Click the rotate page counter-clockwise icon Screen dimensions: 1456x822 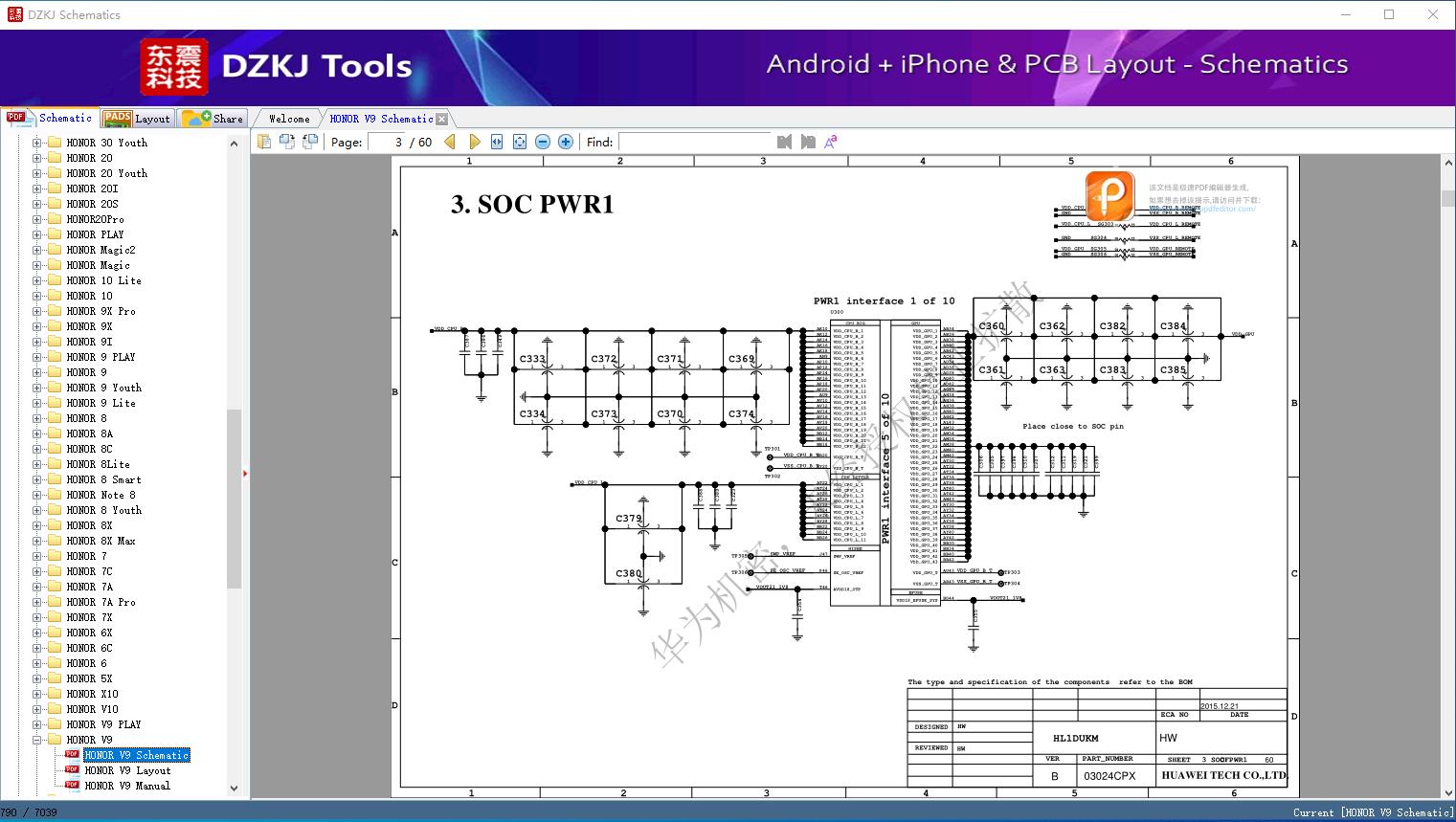310,142
